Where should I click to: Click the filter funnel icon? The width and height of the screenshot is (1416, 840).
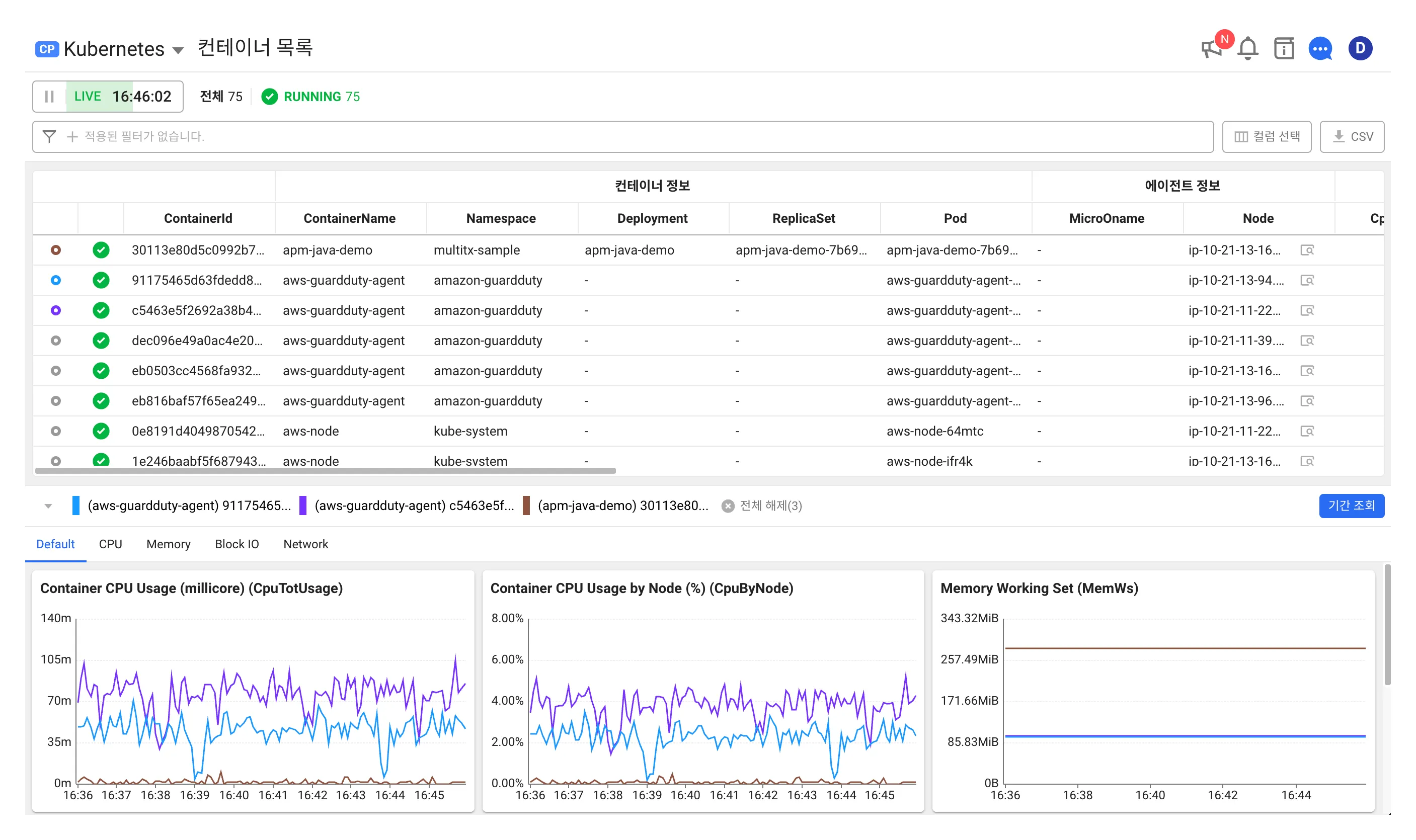pyautogui.click(x=49, y=136)
